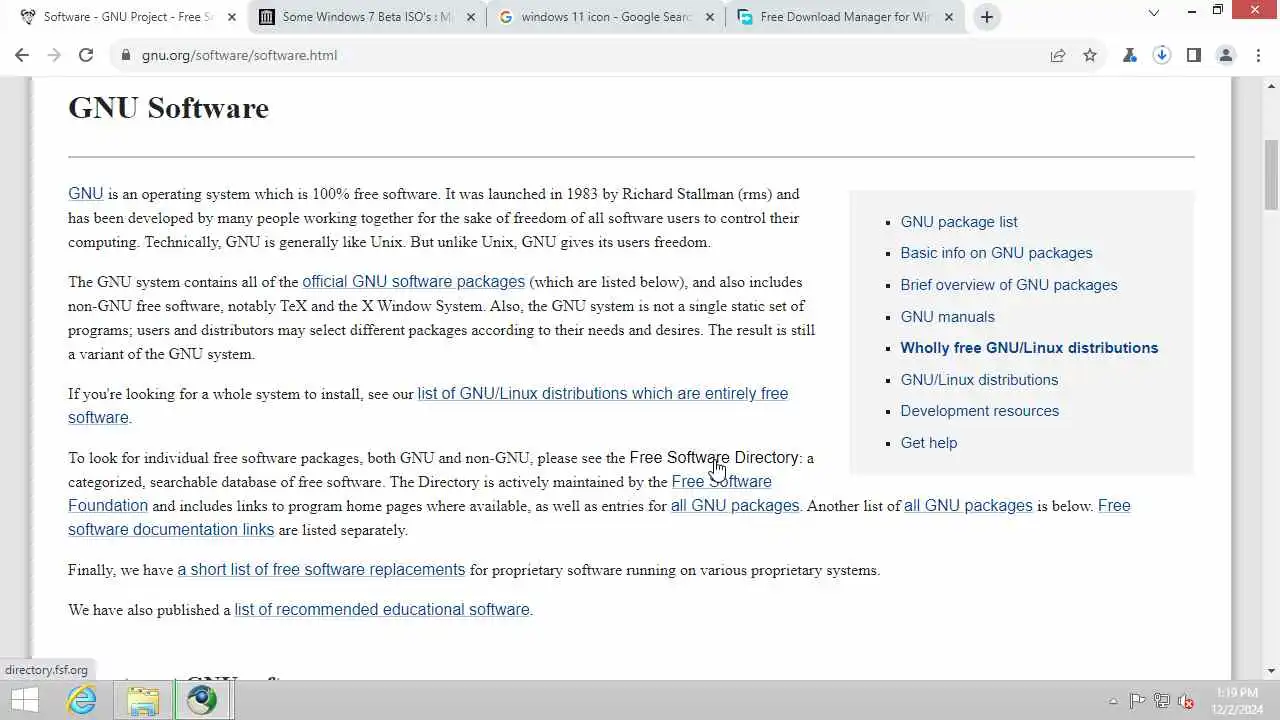1280x720 pixels.
Task: Show hidden tray icons arrow
Action: pyautogui.click(x=1113, y=701)
